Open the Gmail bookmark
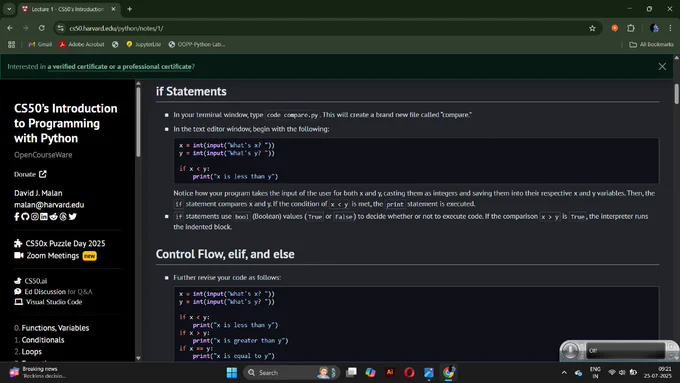This screenshot has width=680, height=383. [40, 44]
